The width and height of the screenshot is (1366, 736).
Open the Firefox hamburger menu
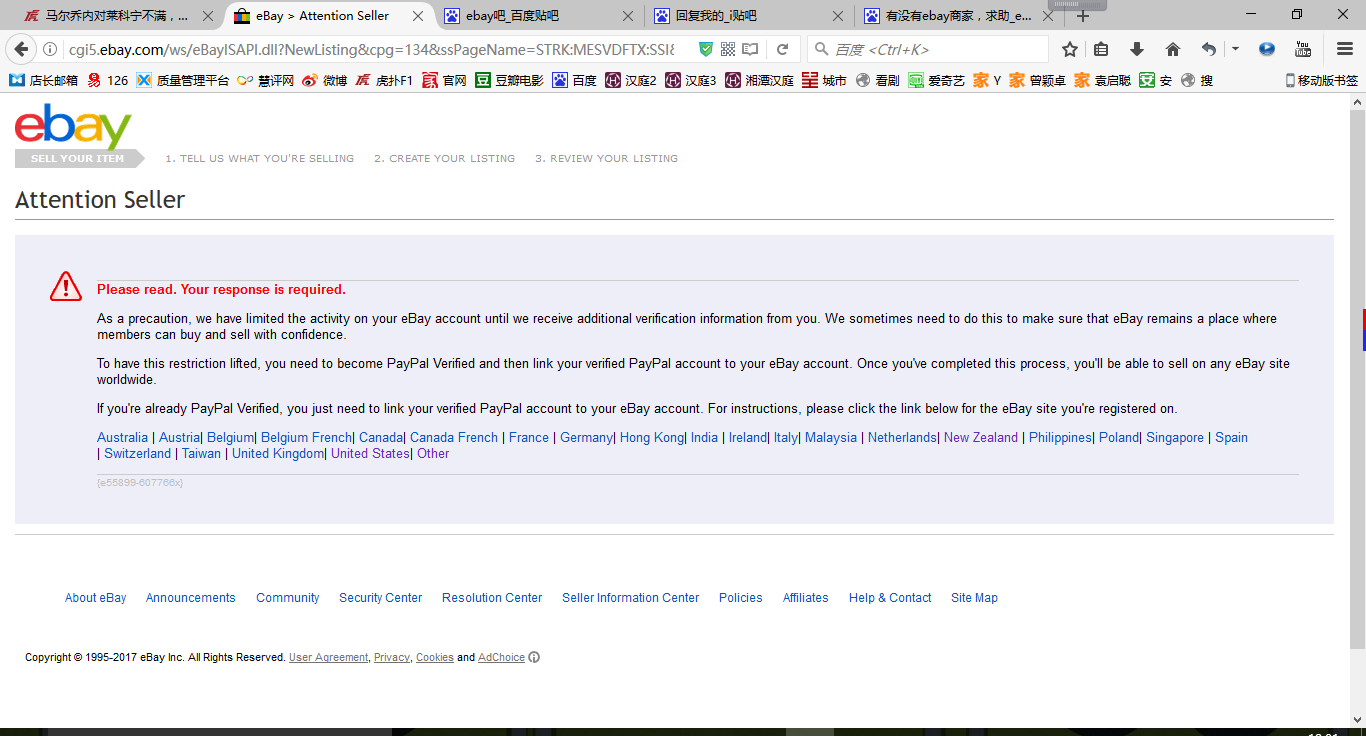1345,49
